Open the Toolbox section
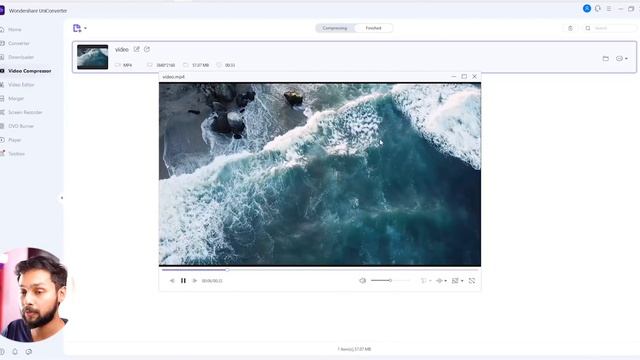Image resolution: width=640 pixels, height=360 pixels. click(x=16, y=154)
